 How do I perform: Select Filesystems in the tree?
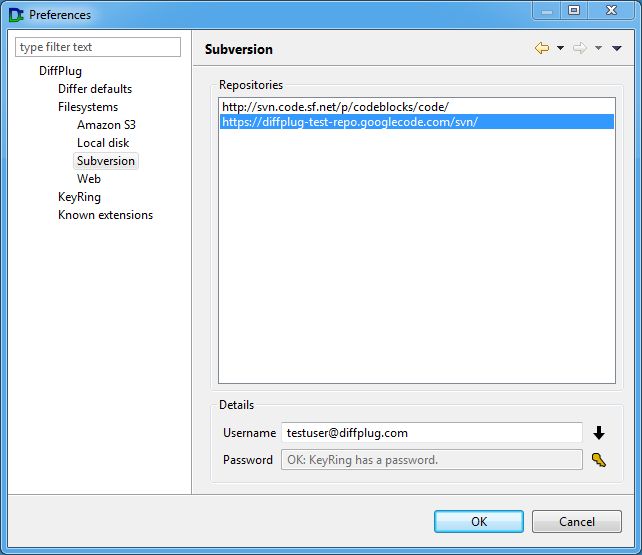[x=88, y=107]
